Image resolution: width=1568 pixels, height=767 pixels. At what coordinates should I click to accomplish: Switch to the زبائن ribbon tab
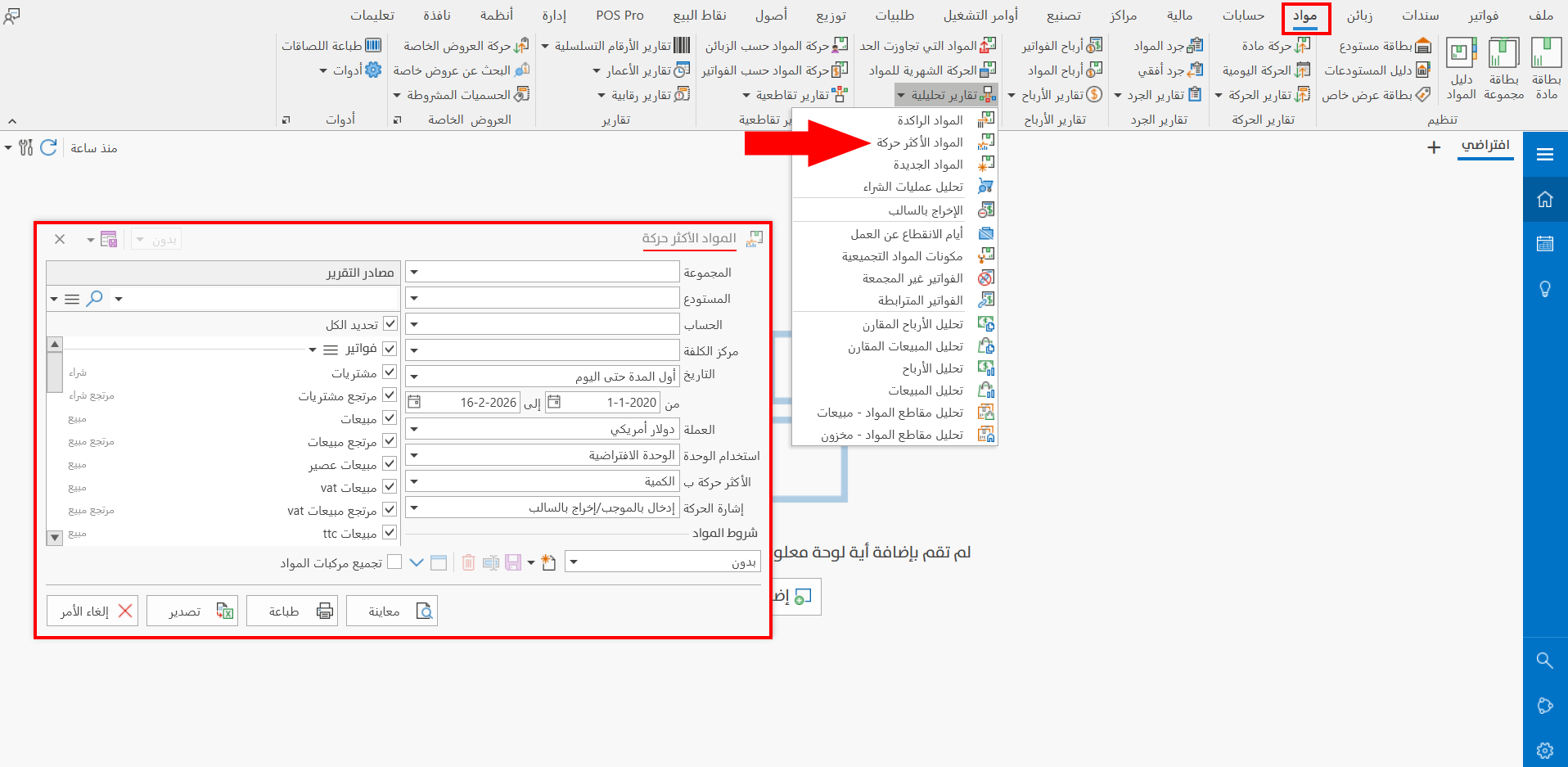pos(1358,15)
